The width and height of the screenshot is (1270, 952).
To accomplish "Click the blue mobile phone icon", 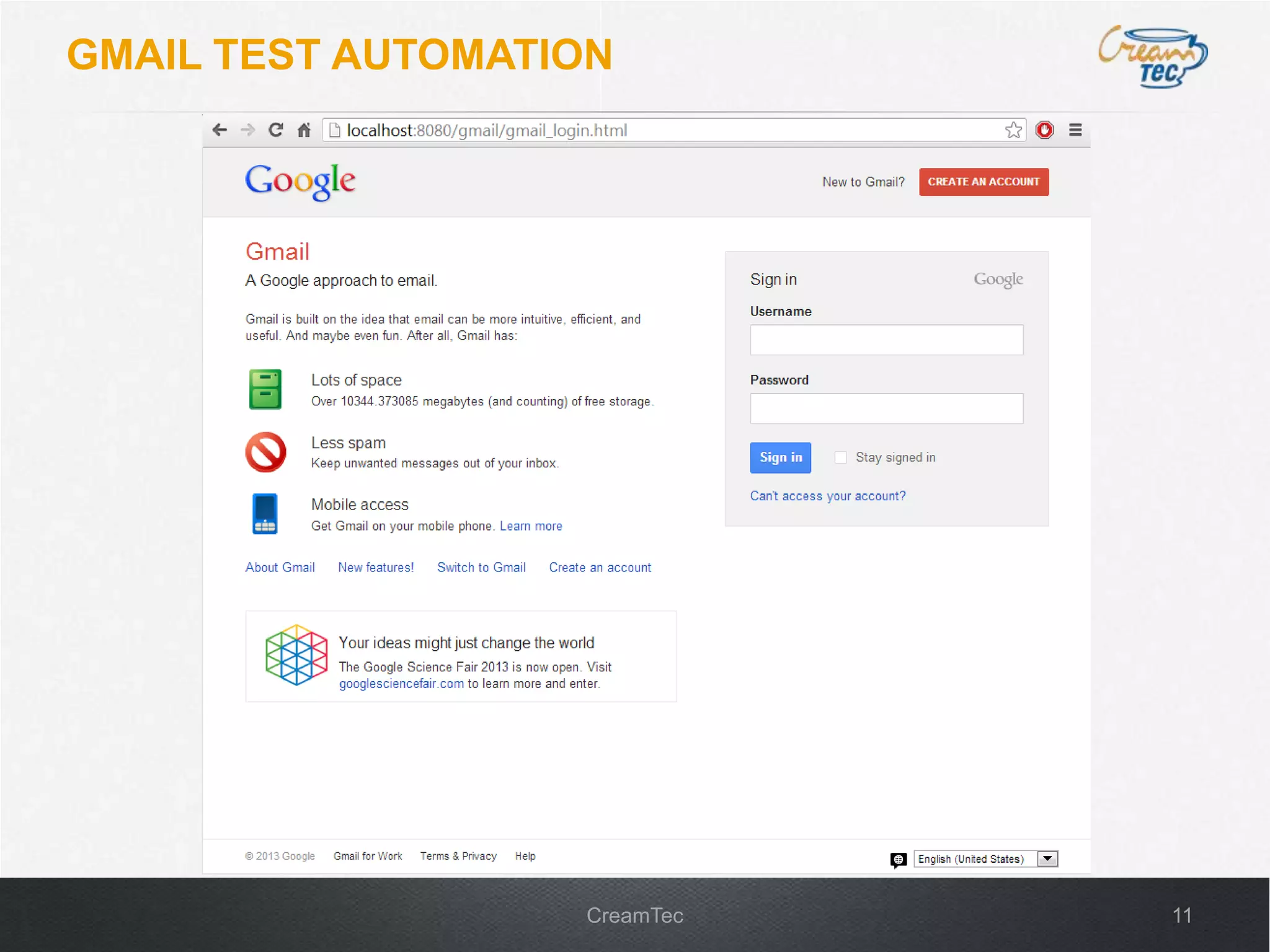I will [265, 514].
